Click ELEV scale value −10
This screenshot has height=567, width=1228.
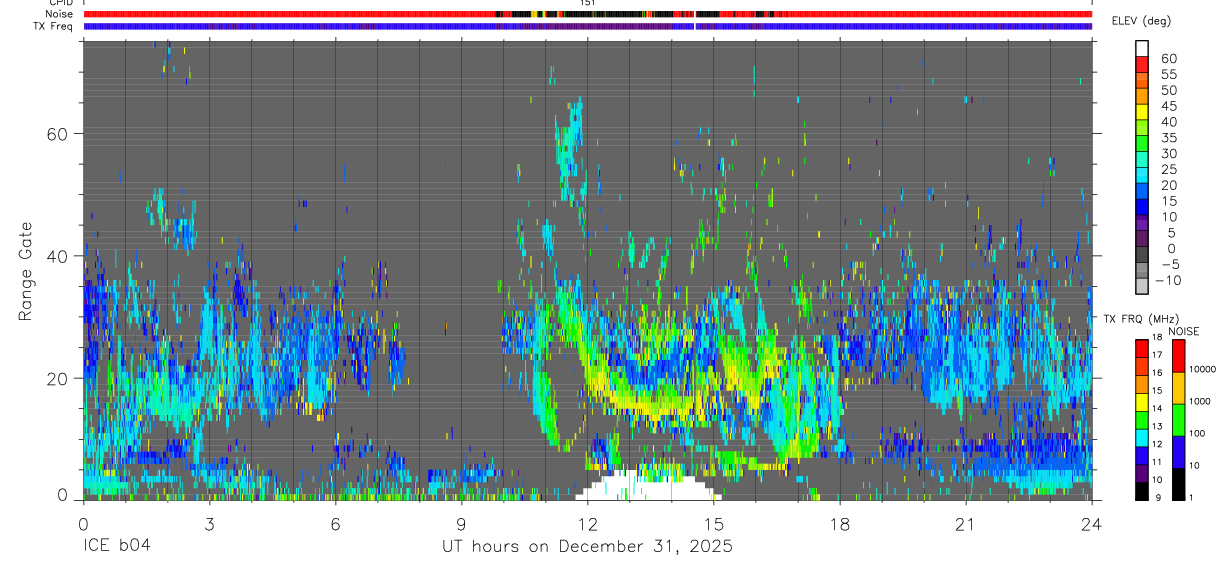[1170, 281]
